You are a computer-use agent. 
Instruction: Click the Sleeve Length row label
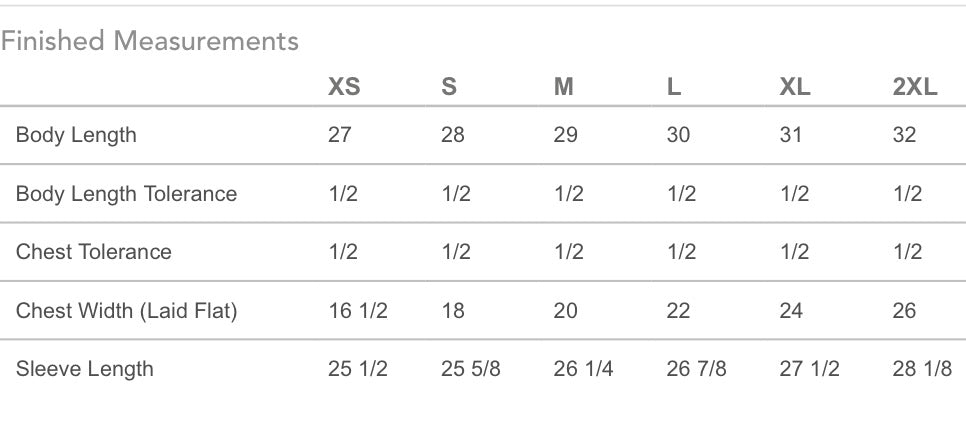84,369
